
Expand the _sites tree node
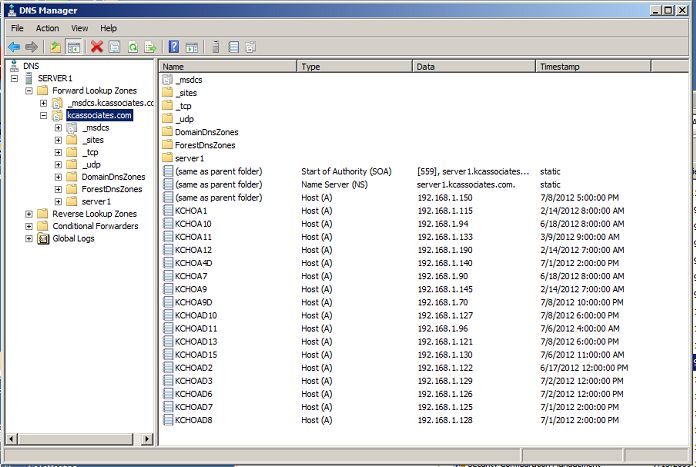coord(58,140)
